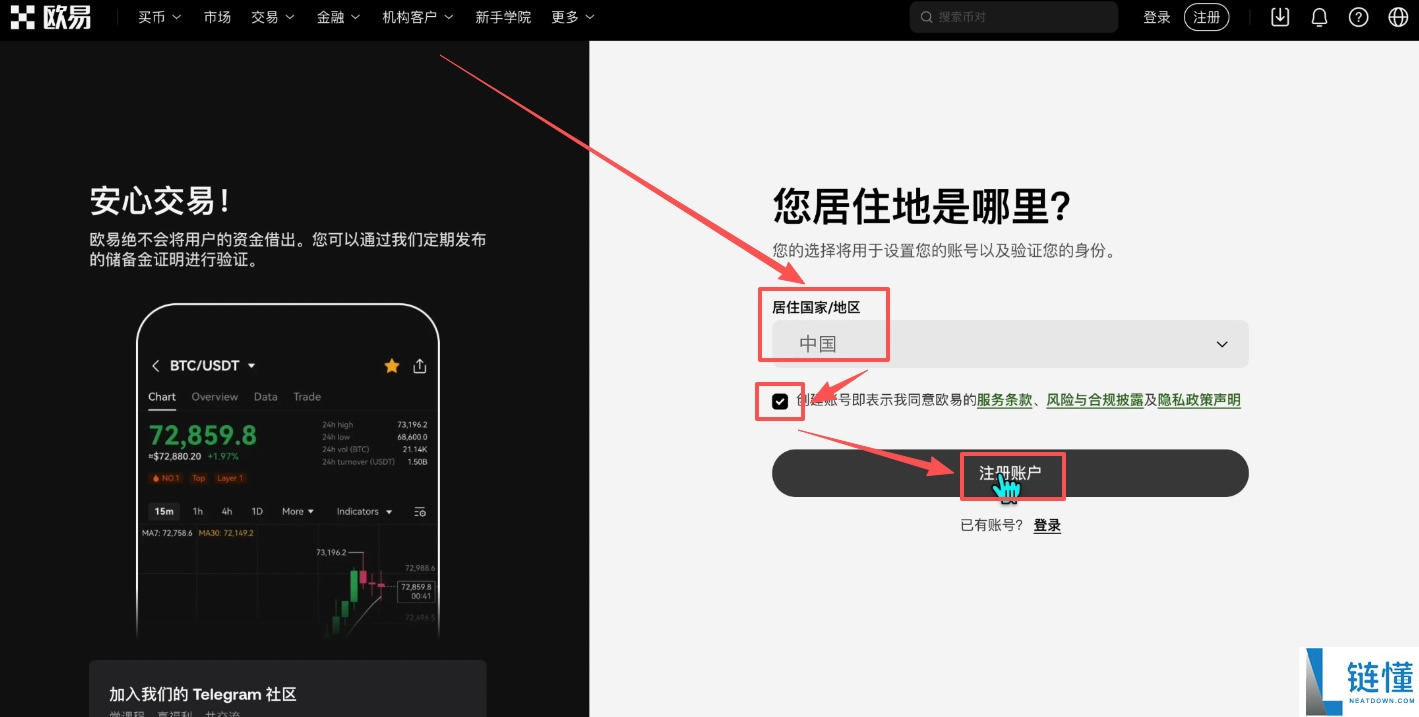Image resolution: width=1419 pixels, height=717 pixels.
Task: Switch to the Overview tab
Action: (x=214, y=396)
